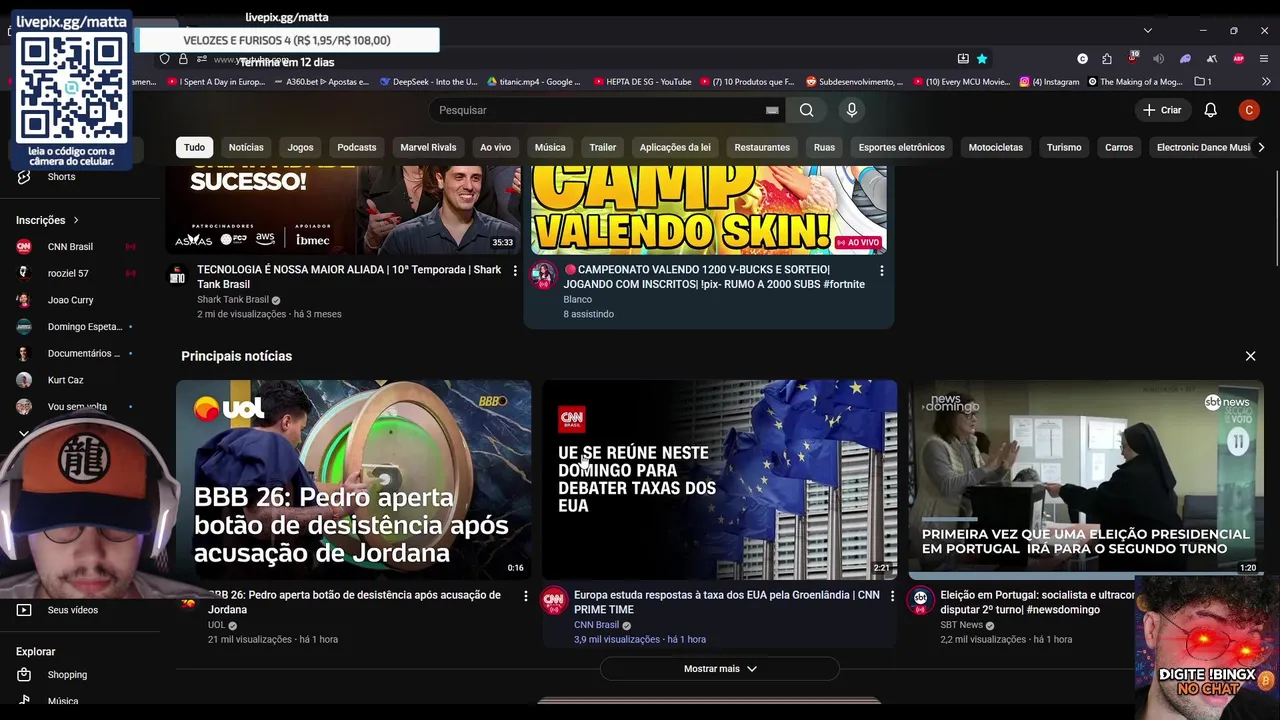Toggle the browser bookmark star

point(982,59)
